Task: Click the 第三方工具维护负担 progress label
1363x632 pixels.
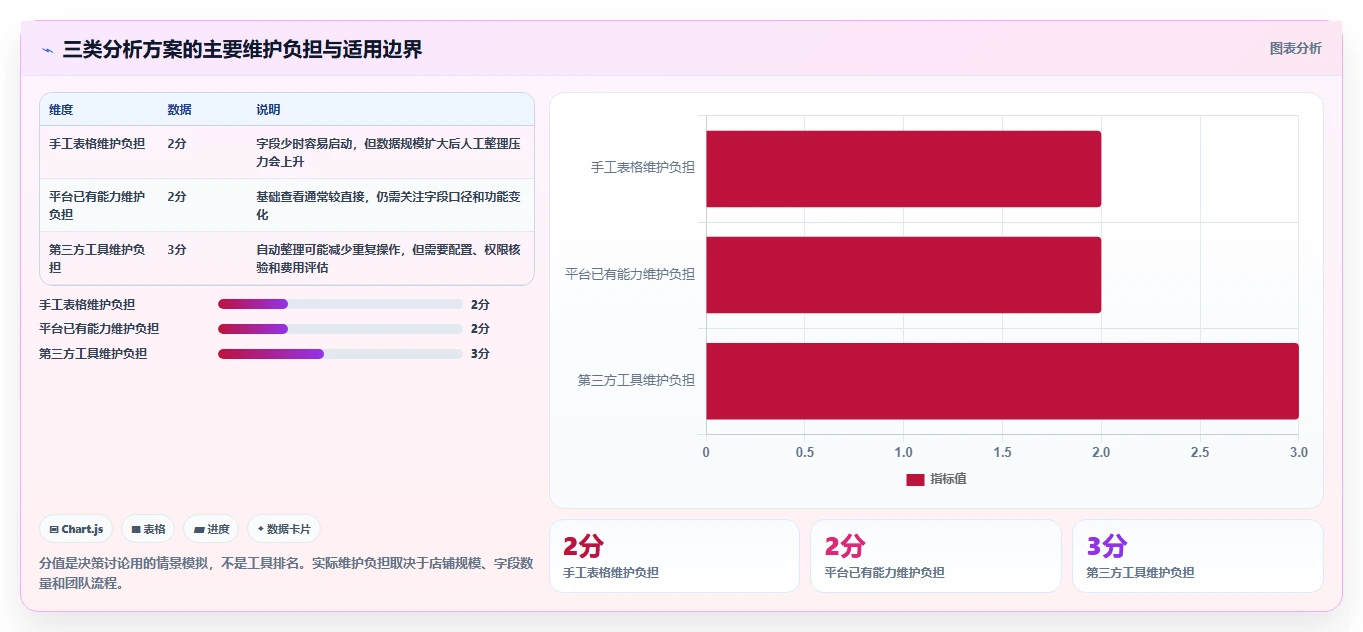Action: (93, 354)
